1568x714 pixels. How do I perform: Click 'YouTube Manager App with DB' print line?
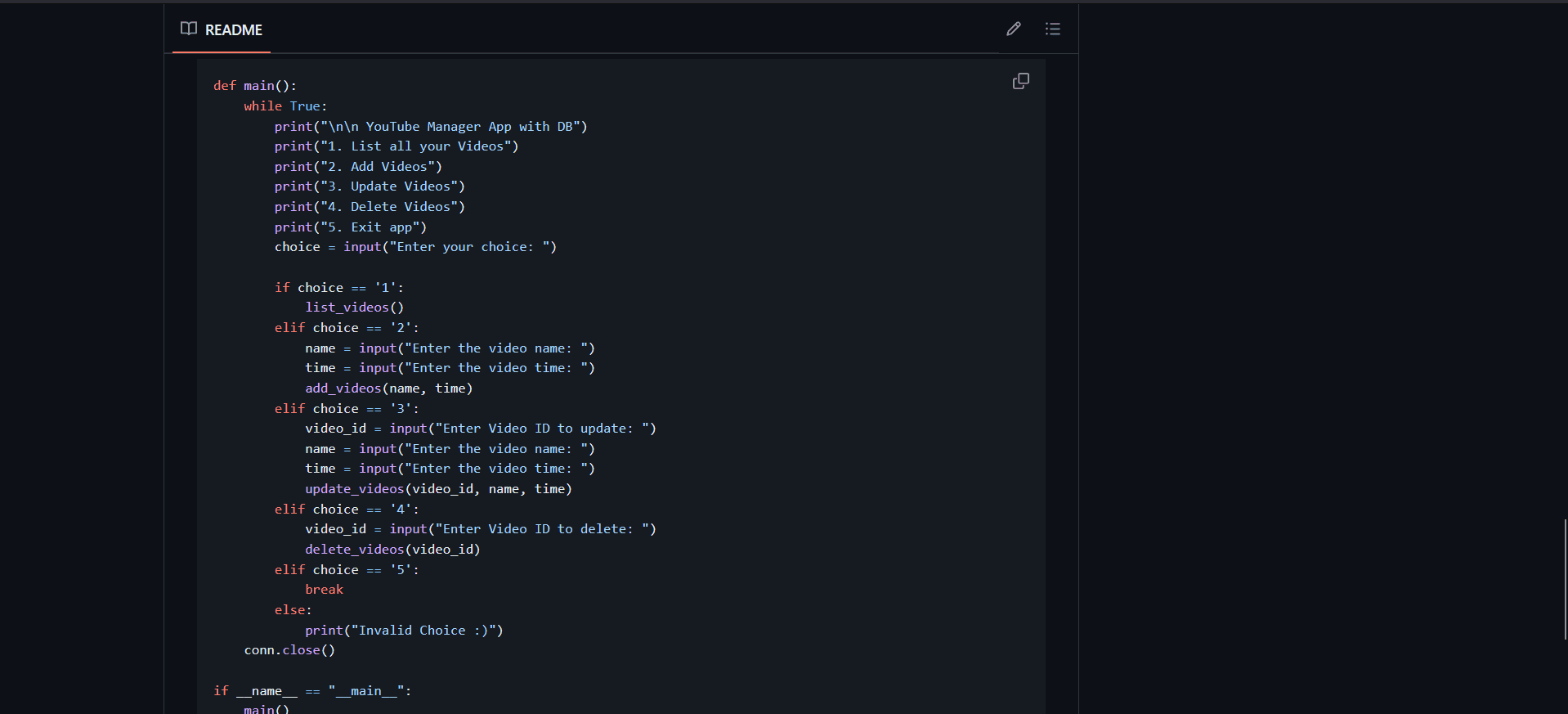tap(431, 127)
